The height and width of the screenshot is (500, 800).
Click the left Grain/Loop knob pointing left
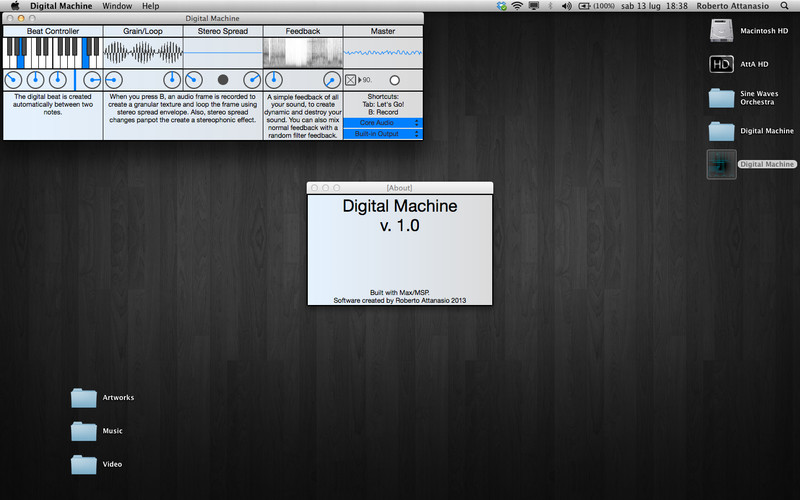(114, 80)
